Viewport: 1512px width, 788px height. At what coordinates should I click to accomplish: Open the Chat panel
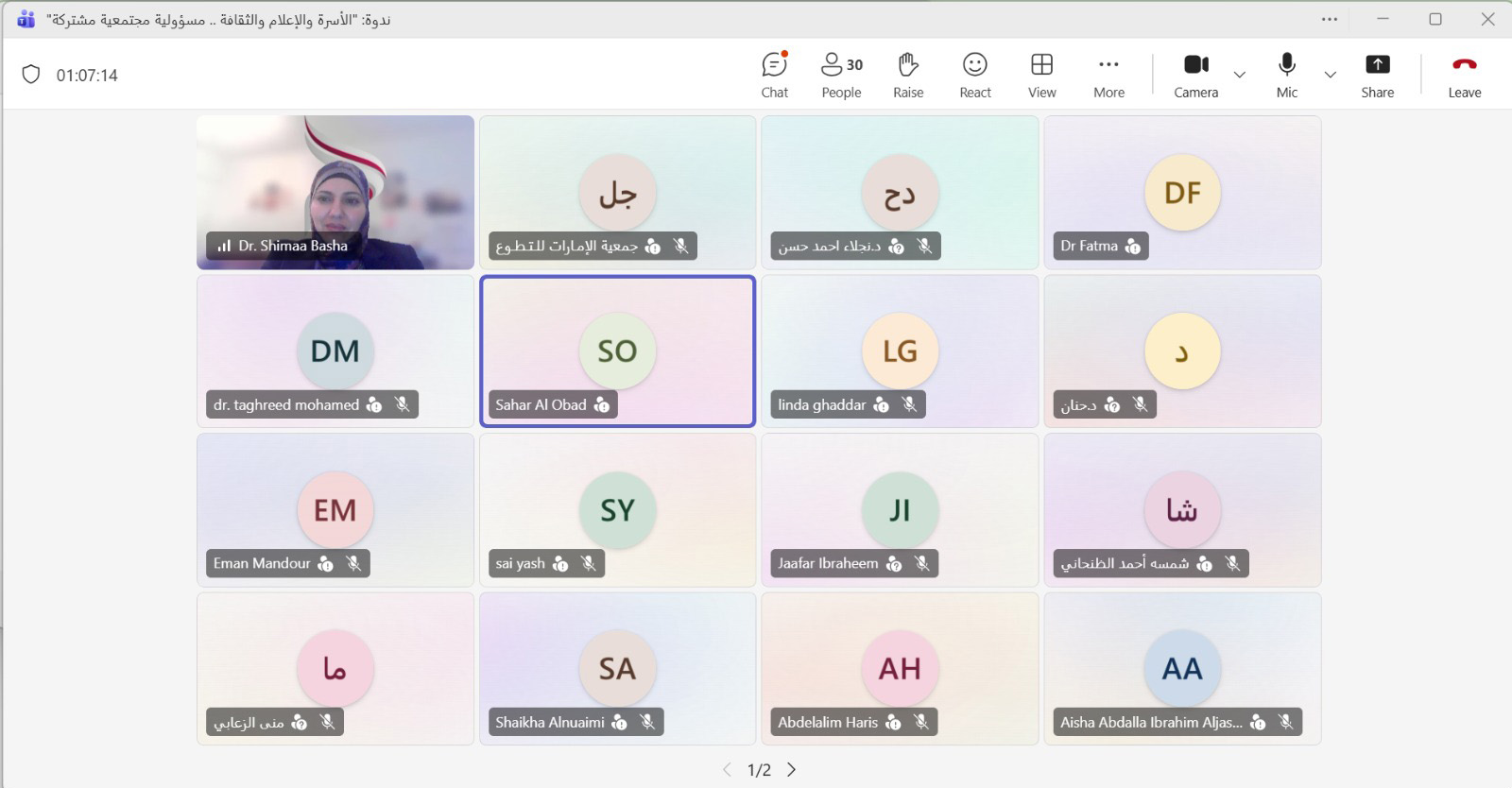tap(774, 75)
